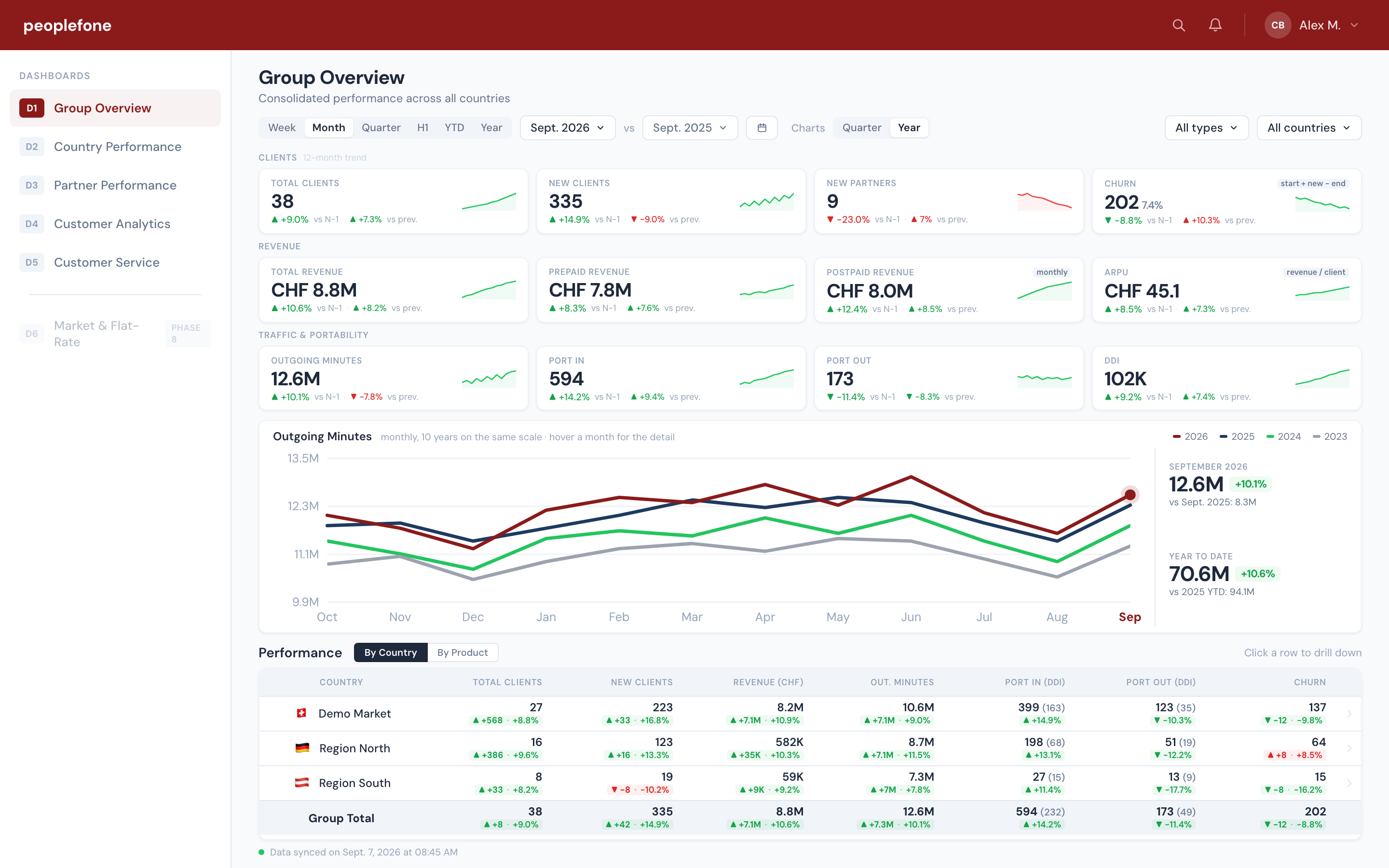Click the peoplefone logo
1389x868 pixels.
(x=67, y=25)
